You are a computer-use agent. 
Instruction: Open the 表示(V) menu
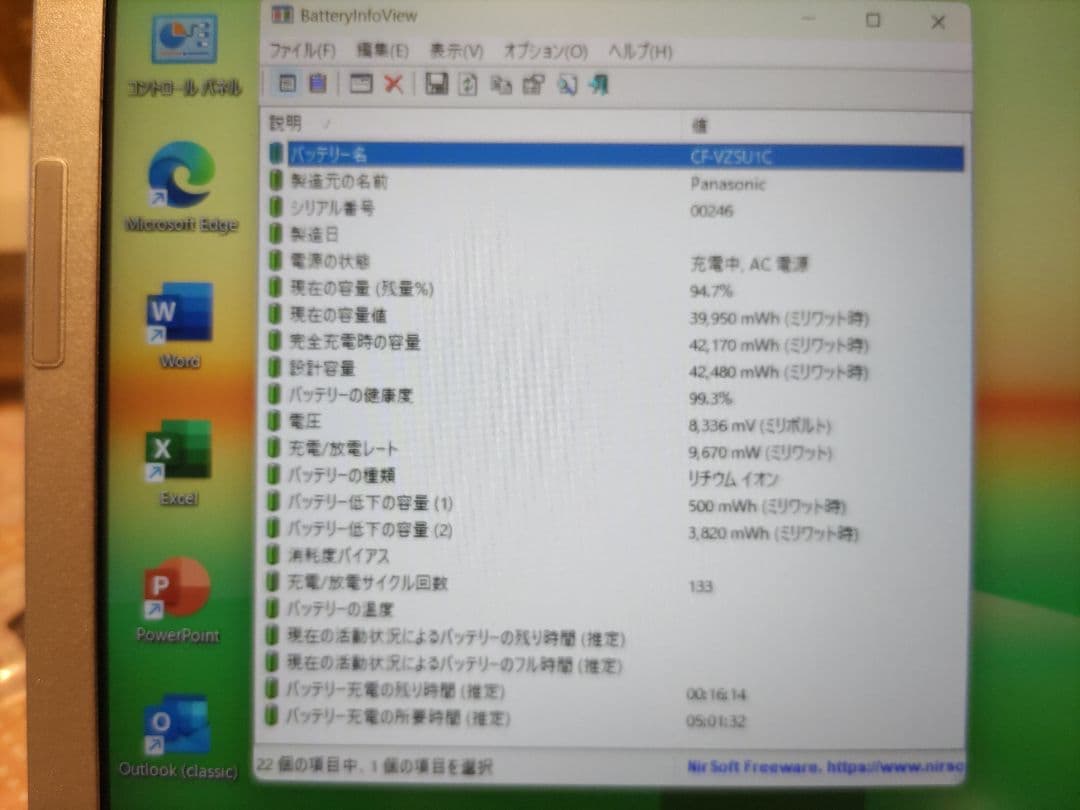coord(456,50)
